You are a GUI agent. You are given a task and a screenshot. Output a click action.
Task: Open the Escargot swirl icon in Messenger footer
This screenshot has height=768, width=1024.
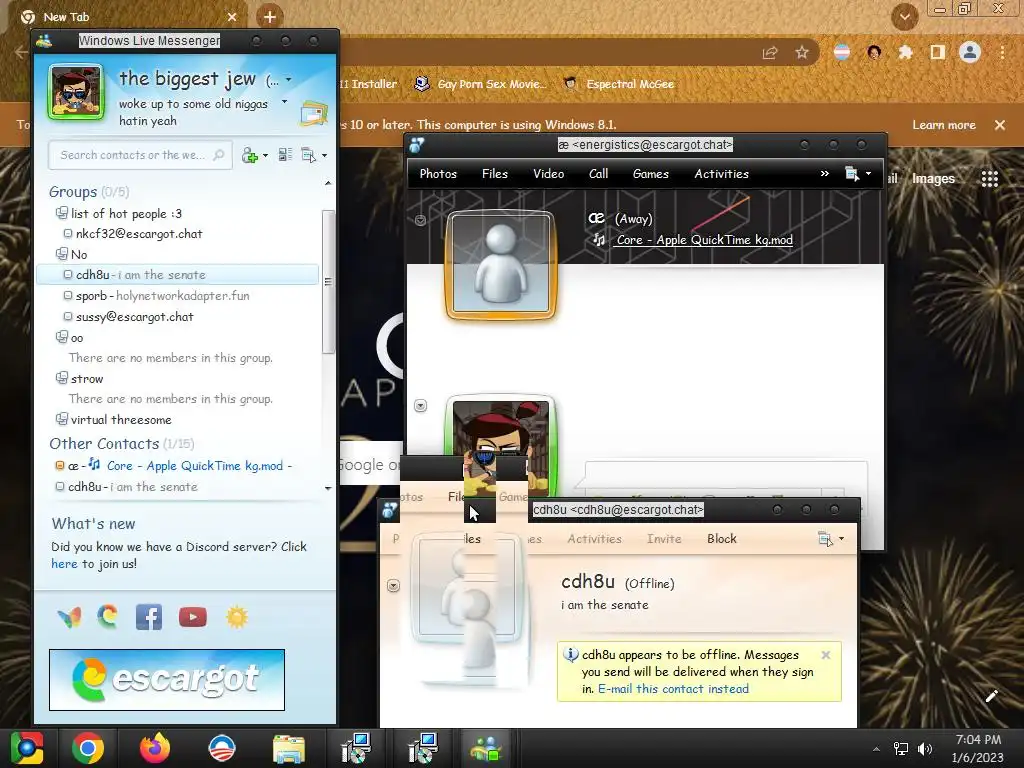[x=108, y=616]
